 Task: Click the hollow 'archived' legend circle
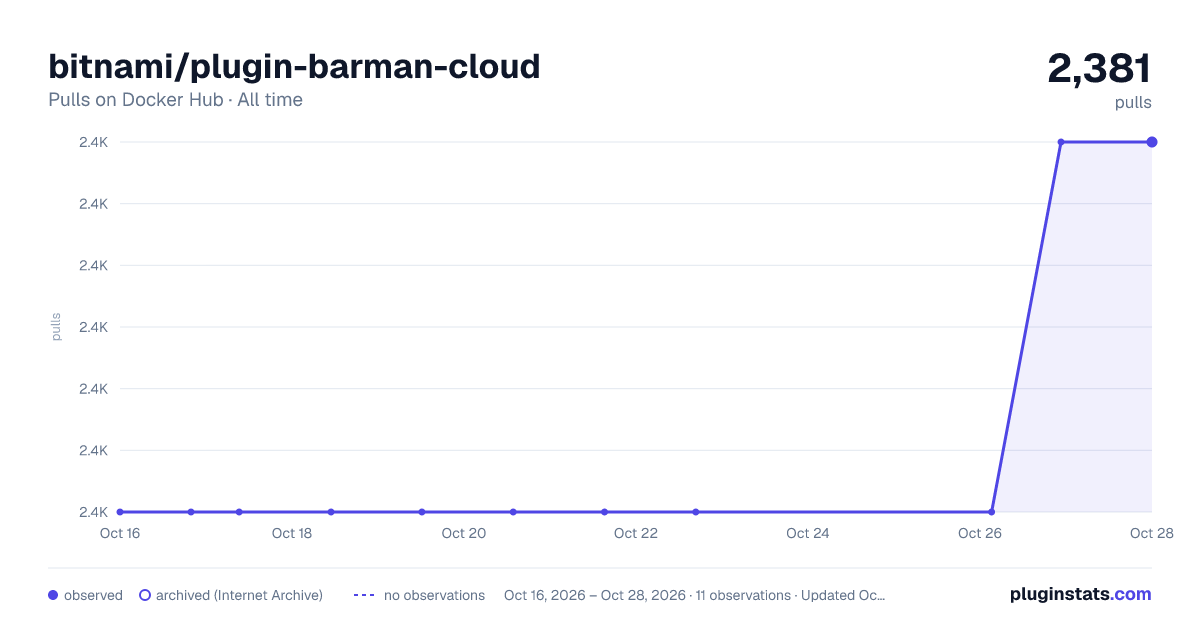(x=145, y=595)
